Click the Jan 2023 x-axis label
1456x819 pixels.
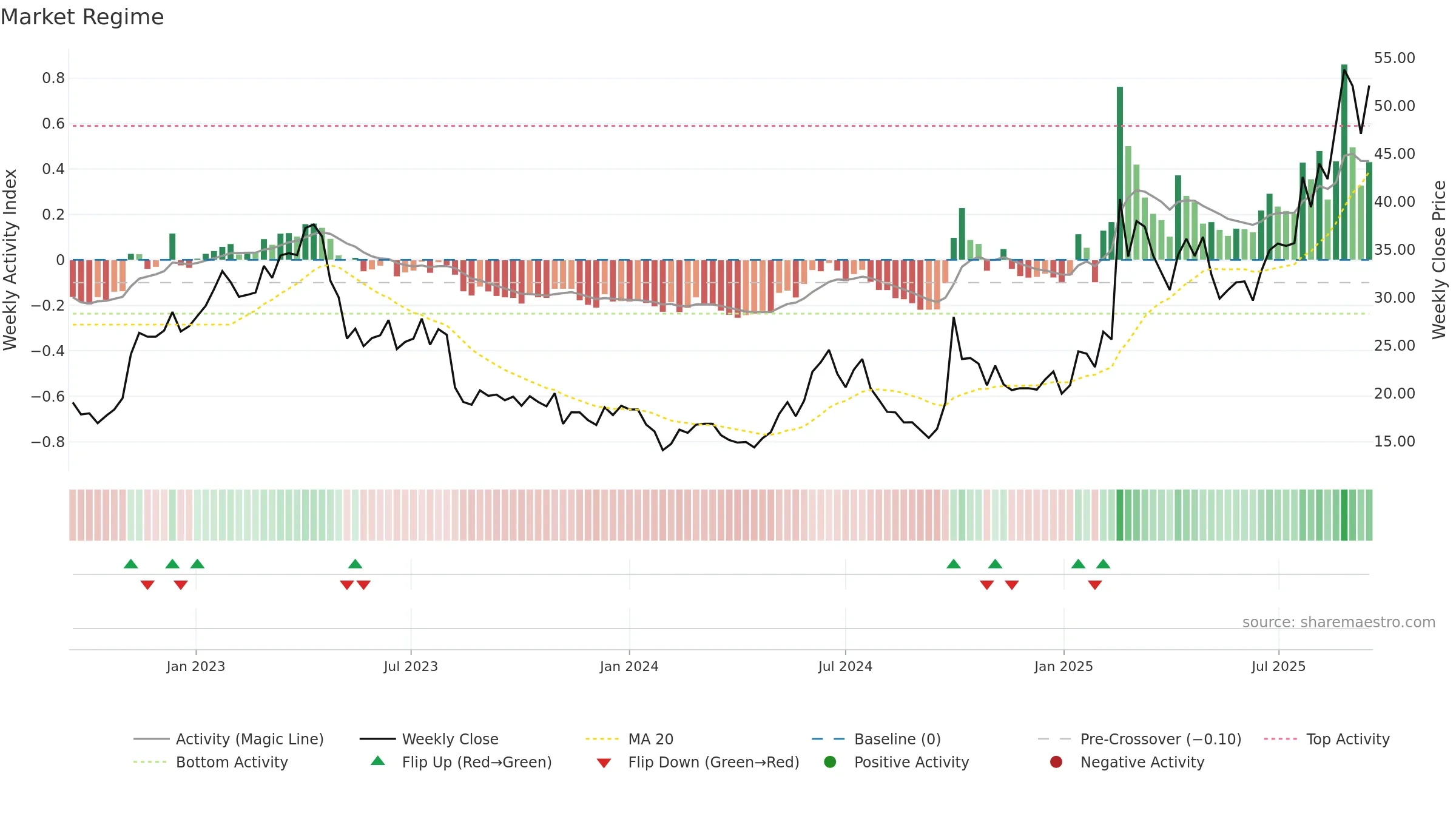coord(196,666)
